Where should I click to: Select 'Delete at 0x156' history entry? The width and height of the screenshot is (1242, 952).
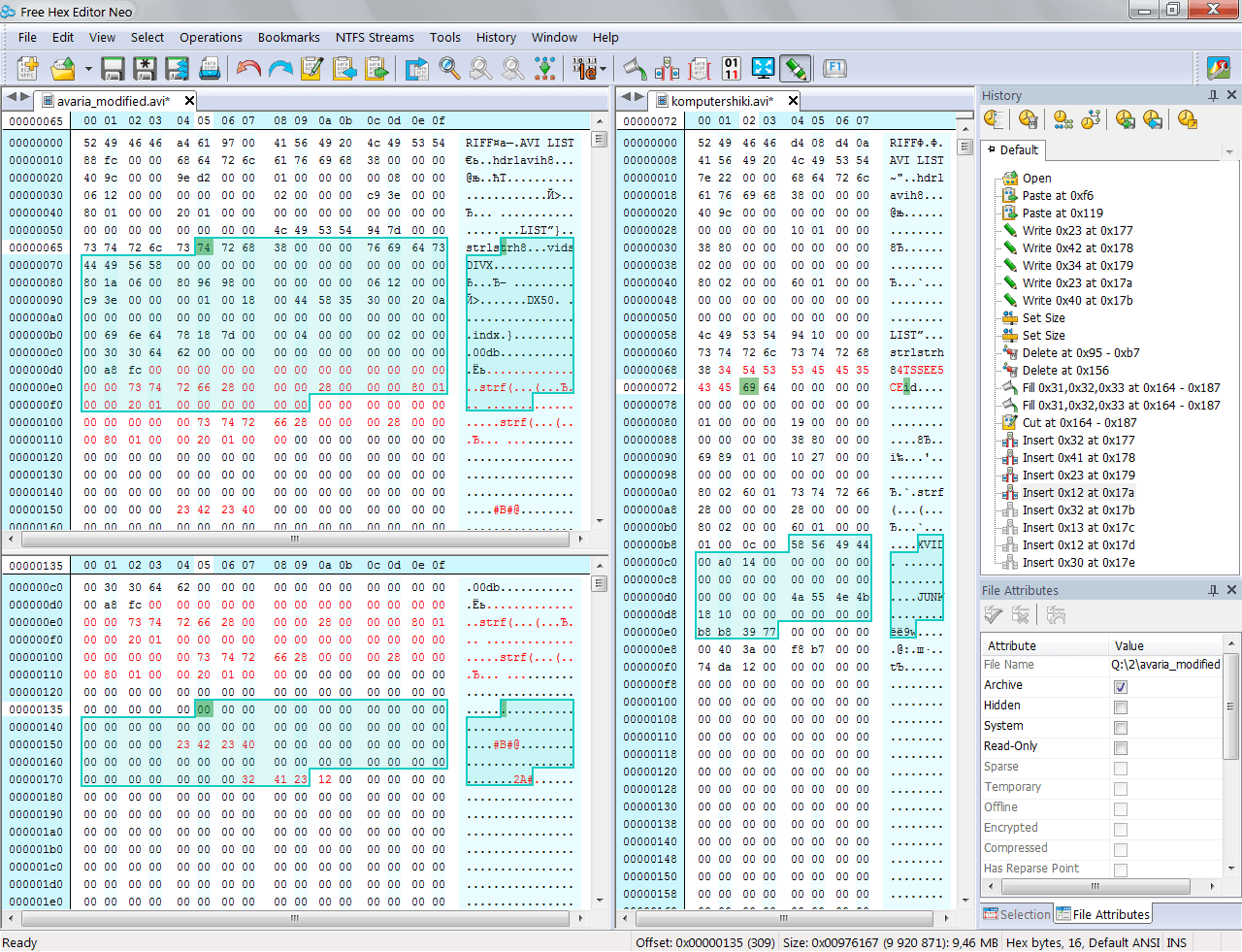(1064, 371)
